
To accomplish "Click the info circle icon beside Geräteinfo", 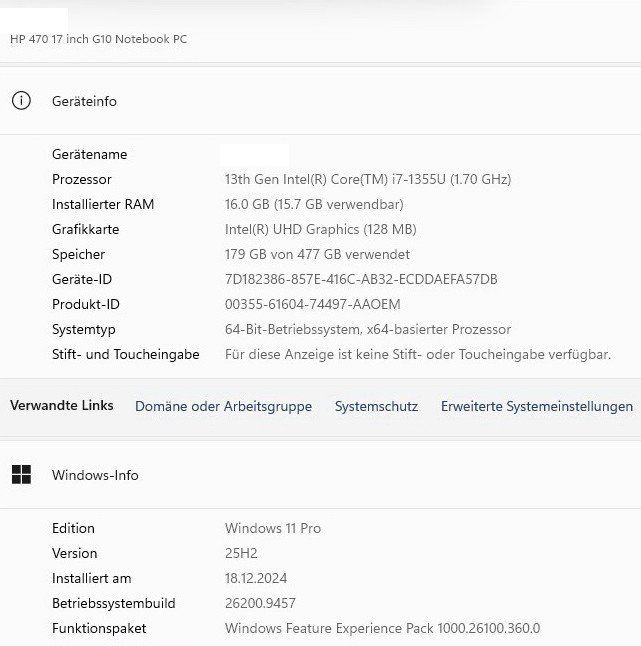I will tap(21, 101).
